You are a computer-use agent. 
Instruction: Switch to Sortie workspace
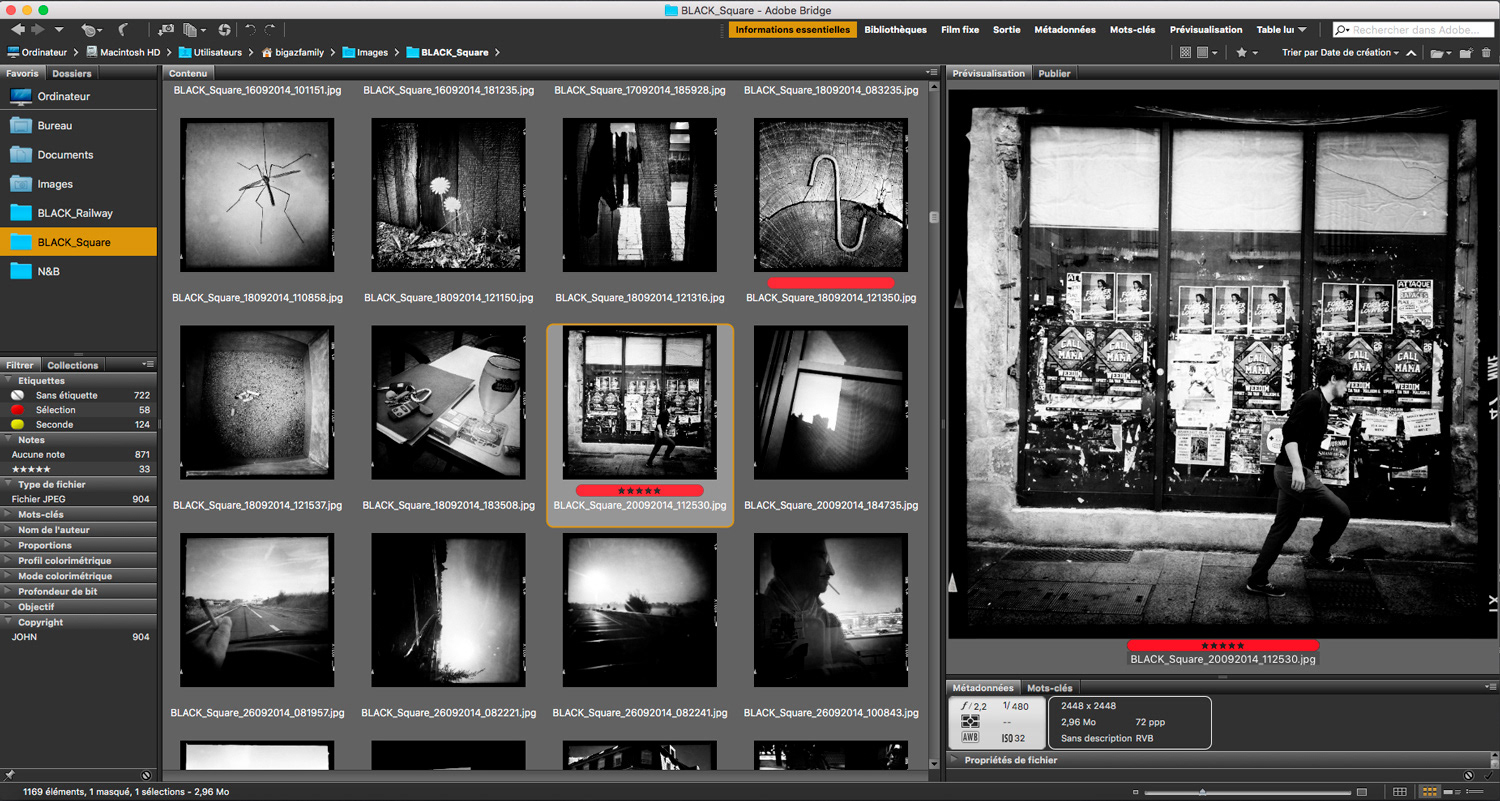point(1006,30)
